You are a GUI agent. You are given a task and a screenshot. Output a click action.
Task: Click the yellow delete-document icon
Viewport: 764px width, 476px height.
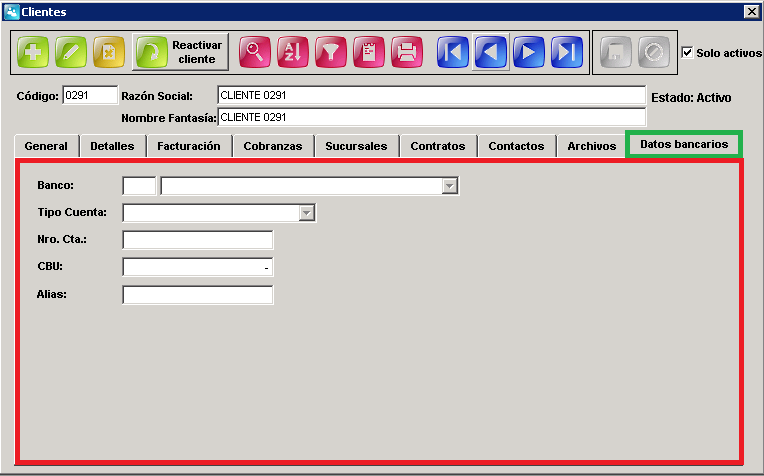coord(109,52)
